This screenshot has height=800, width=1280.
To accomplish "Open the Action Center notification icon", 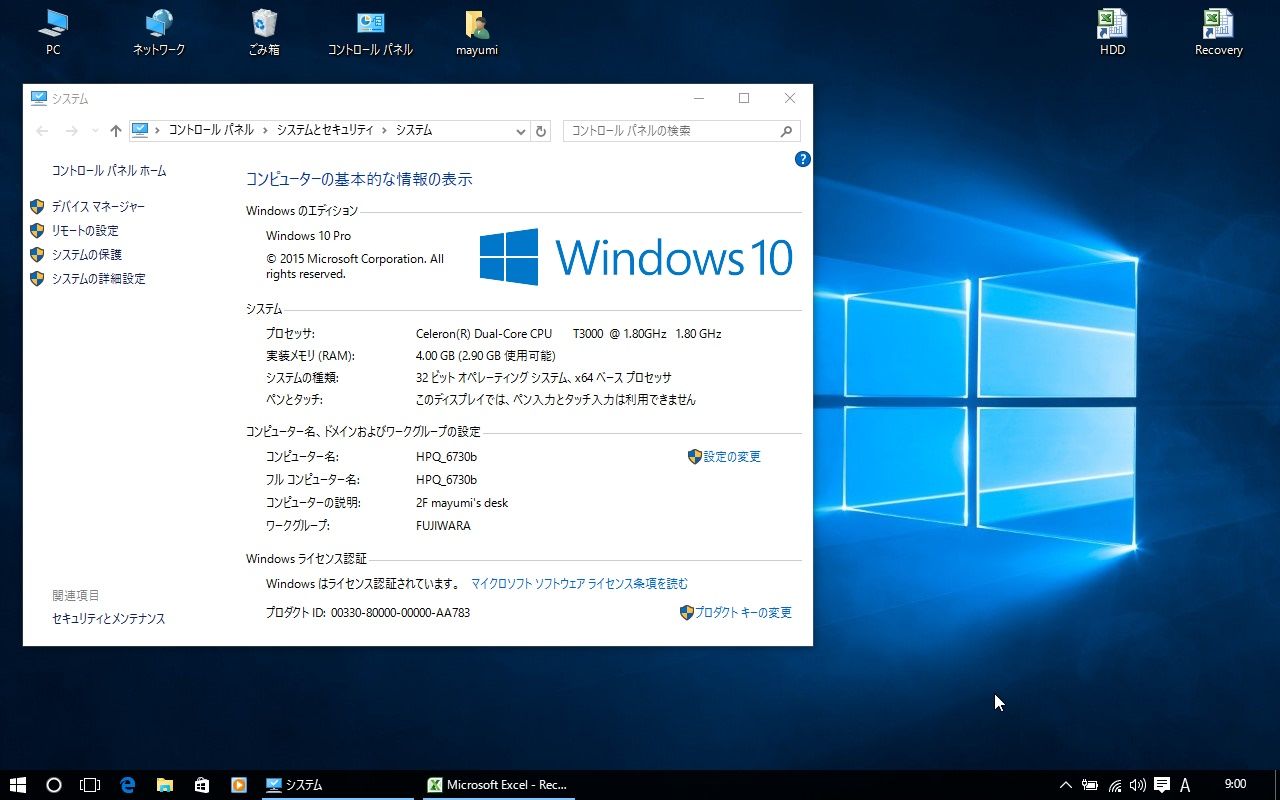I will [x=1162, y=785].
